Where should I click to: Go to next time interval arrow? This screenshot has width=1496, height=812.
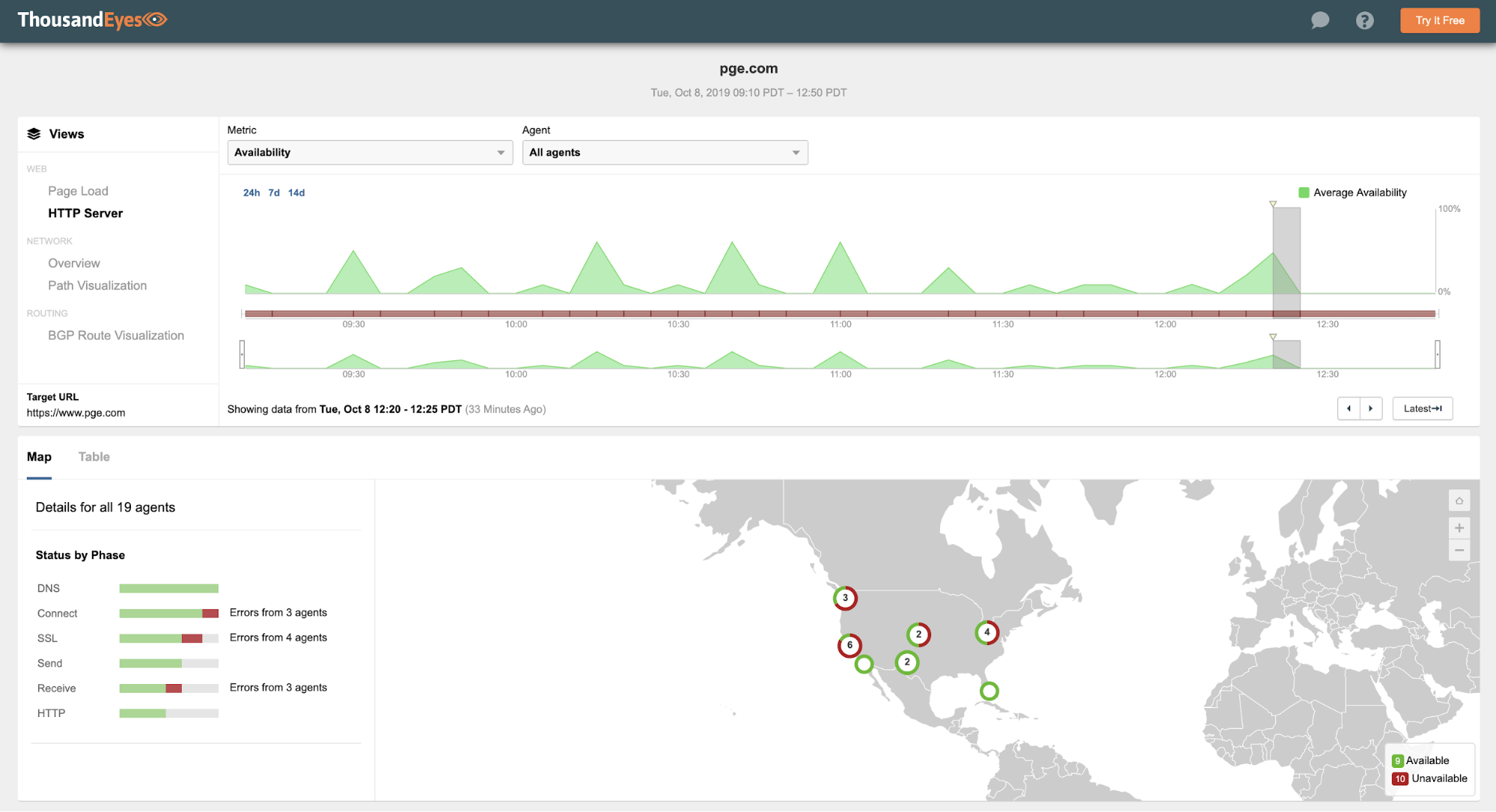[1371, 409]
